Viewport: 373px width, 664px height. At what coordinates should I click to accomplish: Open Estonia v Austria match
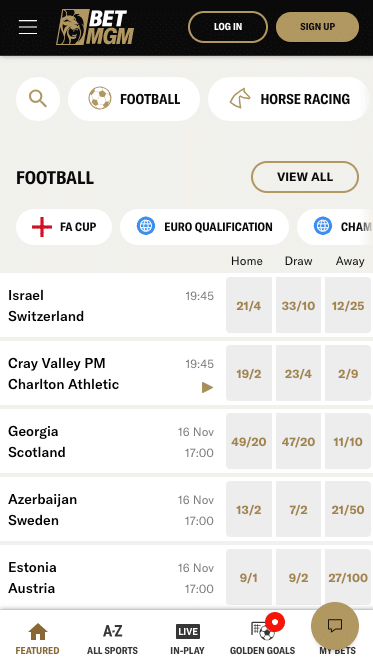(111, 578)
